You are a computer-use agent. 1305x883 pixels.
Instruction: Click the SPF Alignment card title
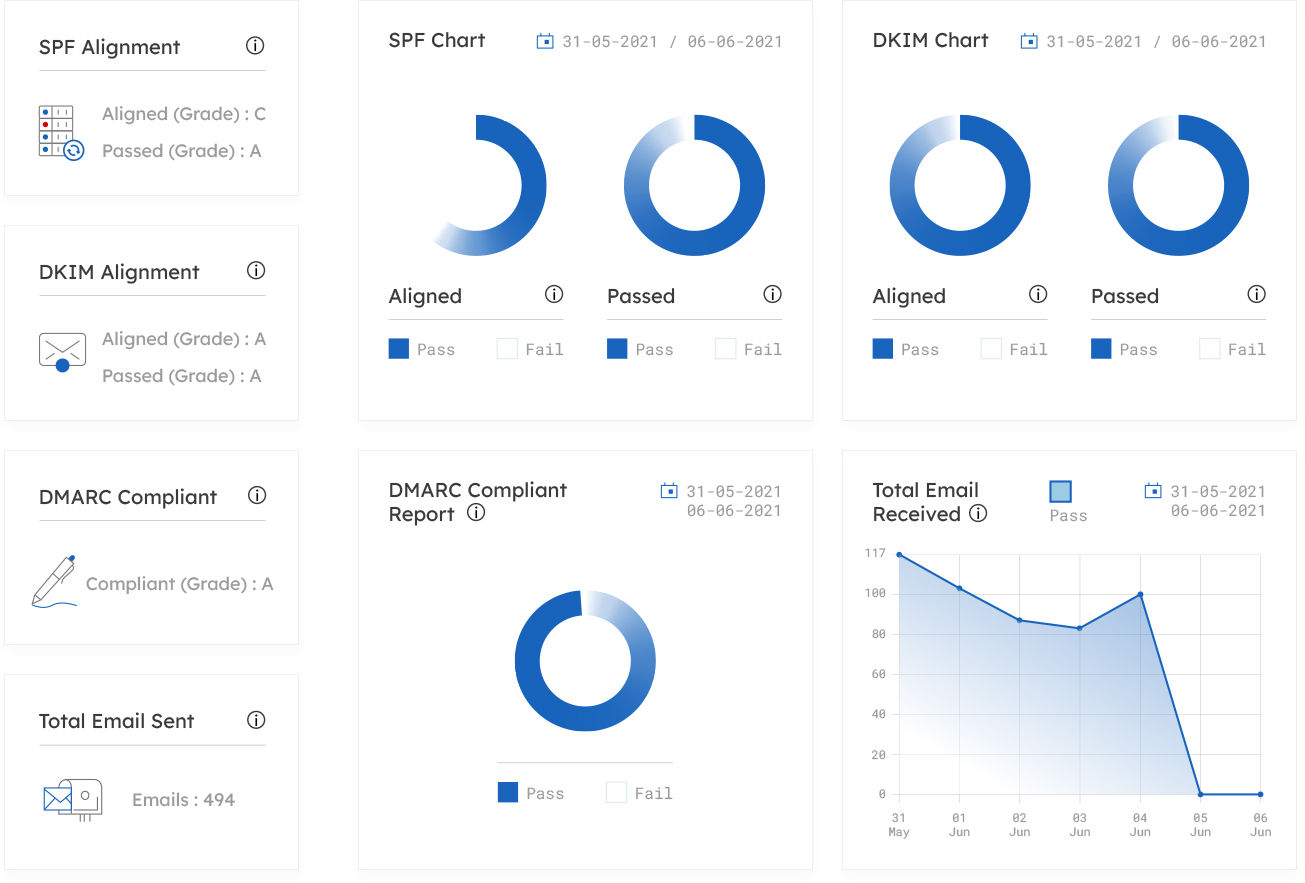pos(110,47)
